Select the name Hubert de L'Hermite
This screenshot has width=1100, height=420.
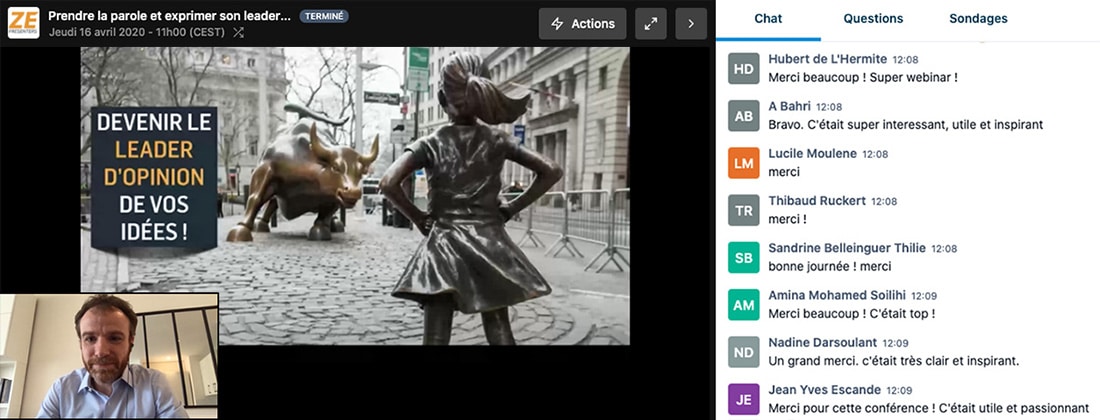click(x=828, y=59)
